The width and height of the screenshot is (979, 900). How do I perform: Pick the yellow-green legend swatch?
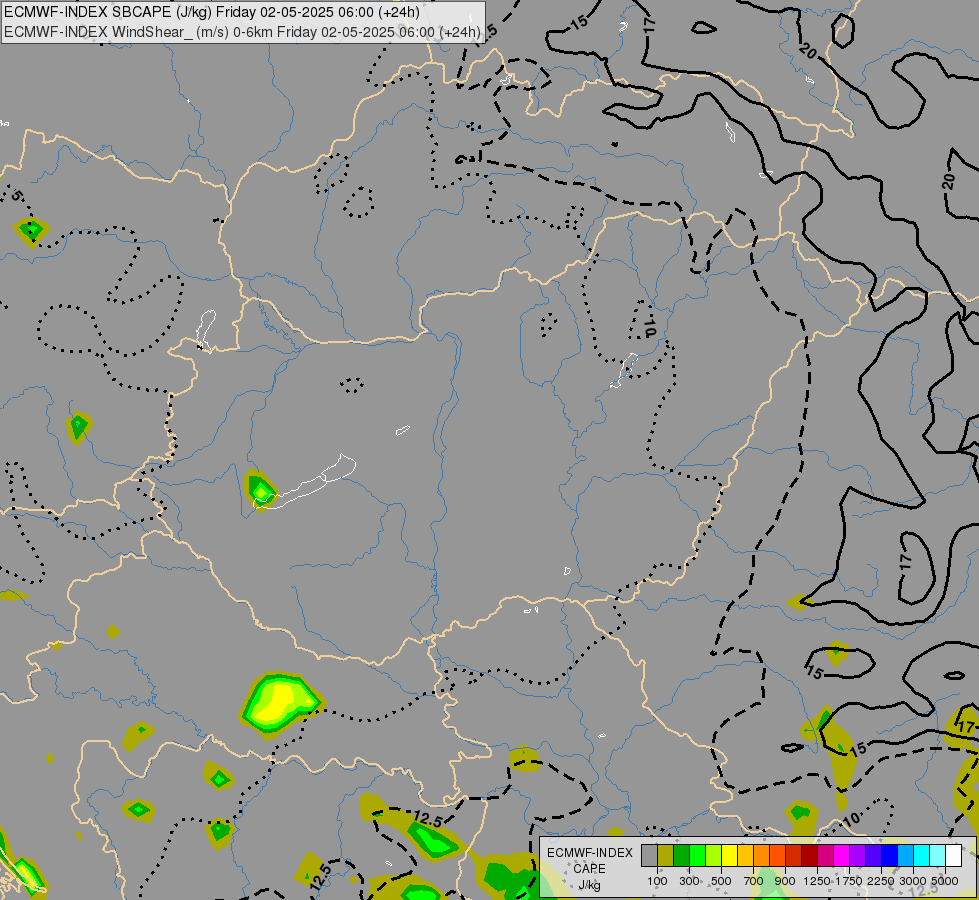tap(714, 855)
